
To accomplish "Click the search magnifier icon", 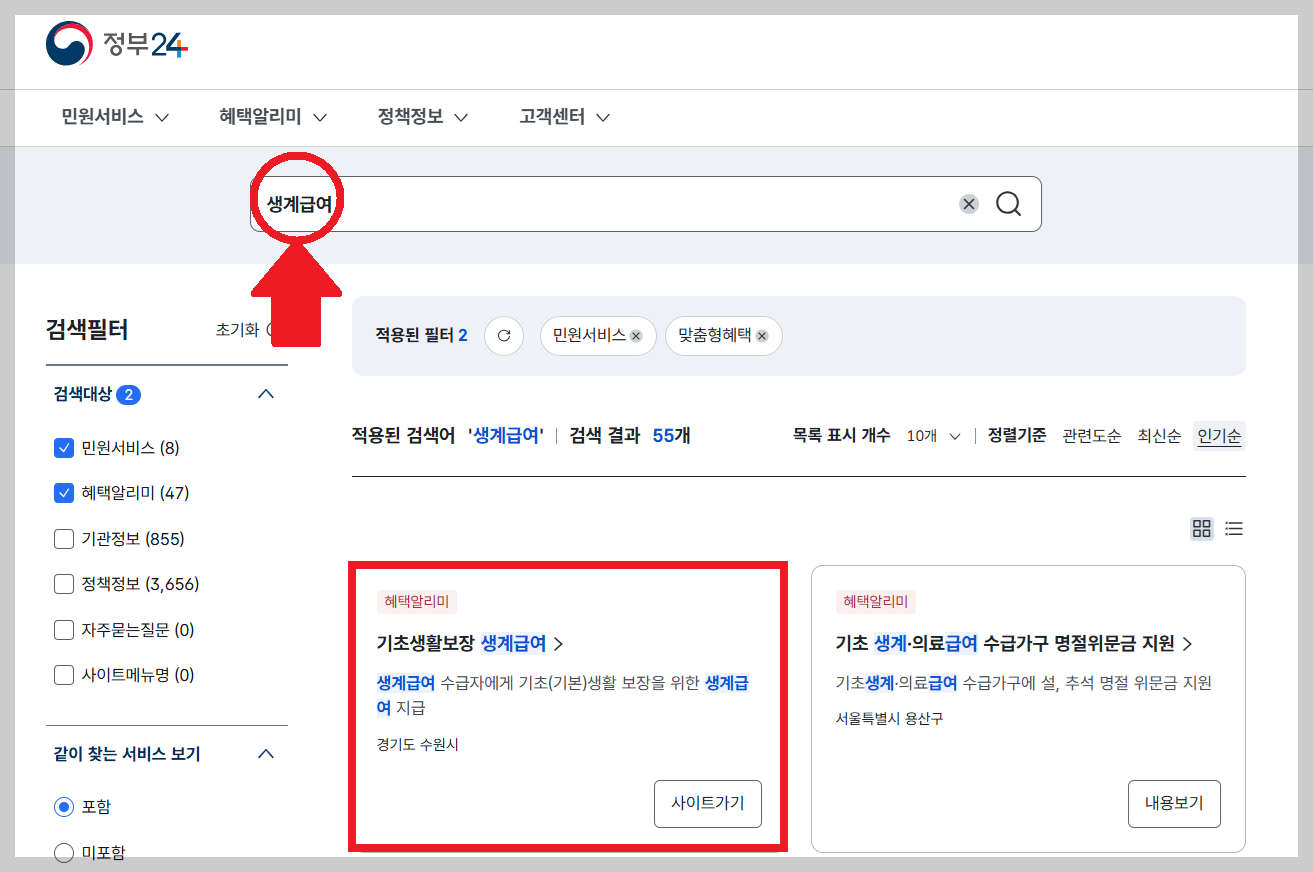I will (1008, 203).
